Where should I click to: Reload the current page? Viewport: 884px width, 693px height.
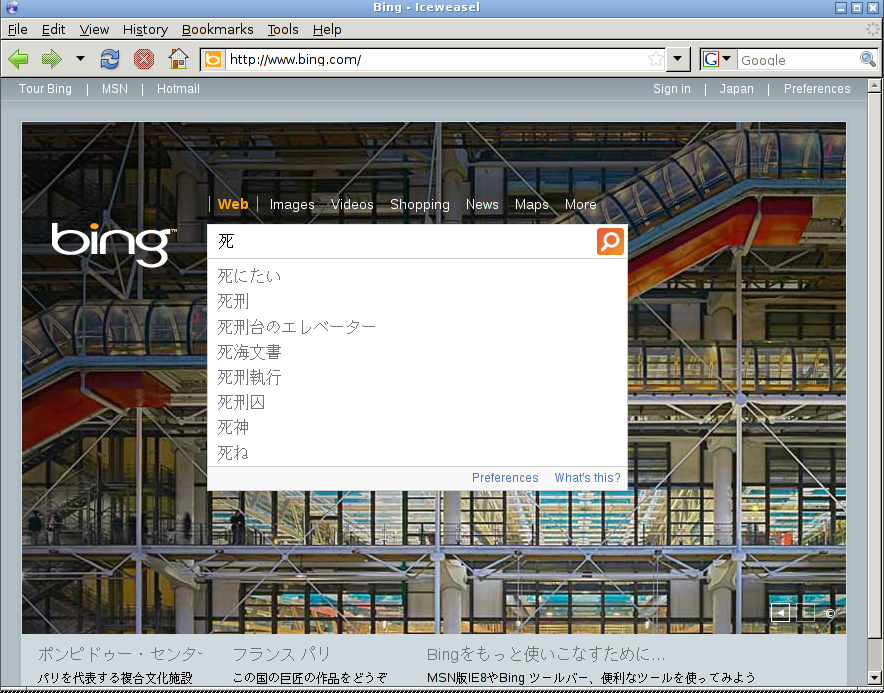pos(110,59)
